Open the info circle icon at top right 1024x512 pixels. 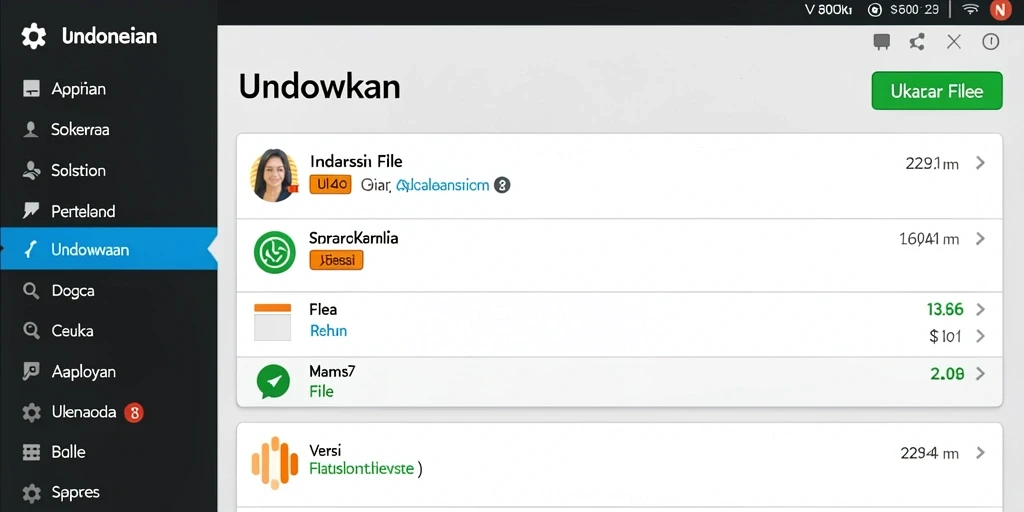click(x=991, y=42)
